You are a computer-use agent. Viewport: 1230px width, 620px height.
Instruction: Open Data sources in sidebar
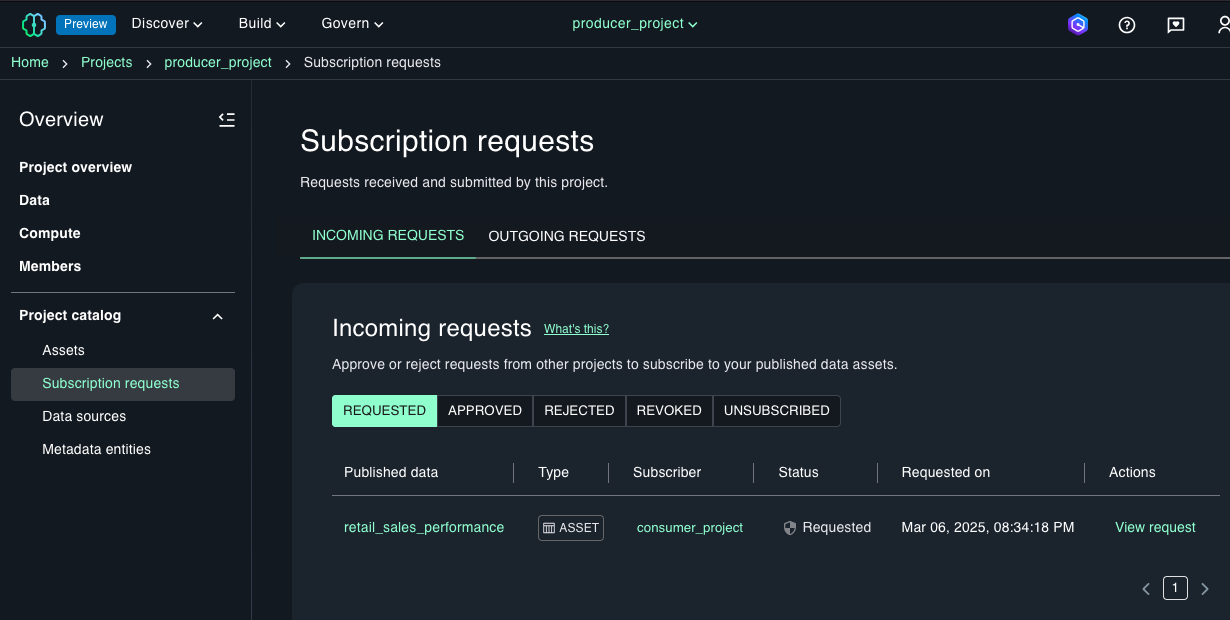[84, 417]
